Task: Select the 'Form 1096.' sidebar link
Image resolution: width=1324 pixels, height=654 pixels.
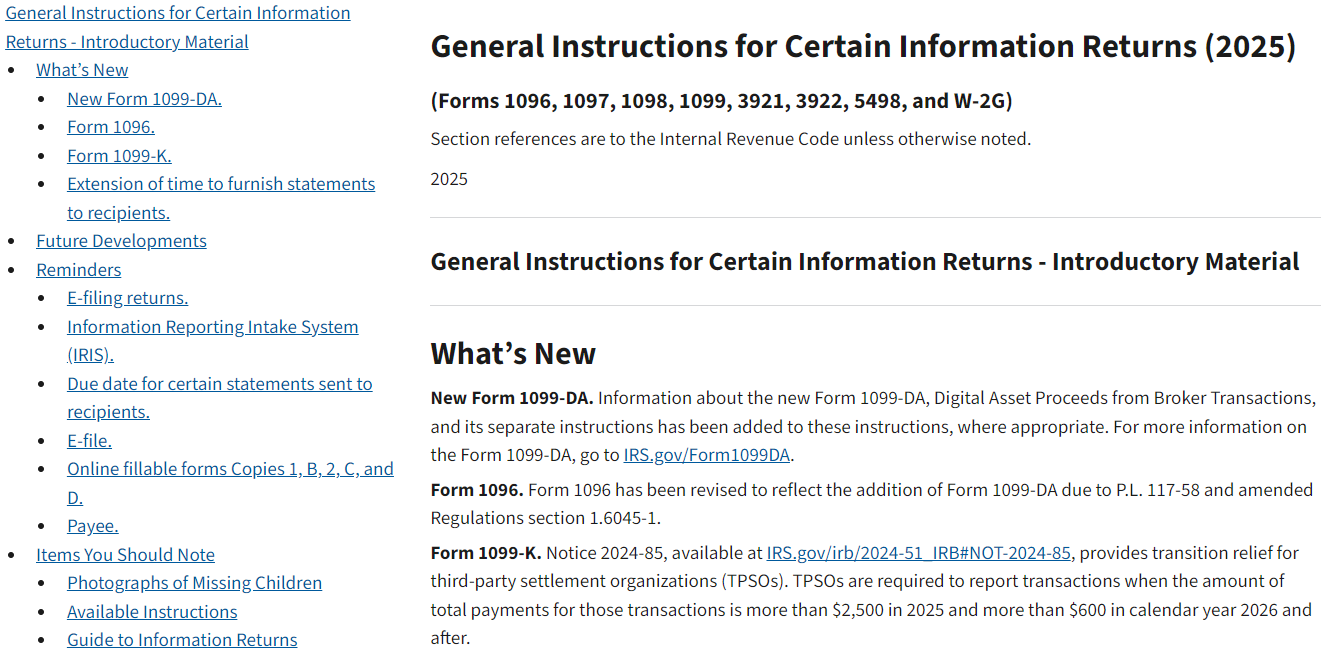Action: [111, 127]
